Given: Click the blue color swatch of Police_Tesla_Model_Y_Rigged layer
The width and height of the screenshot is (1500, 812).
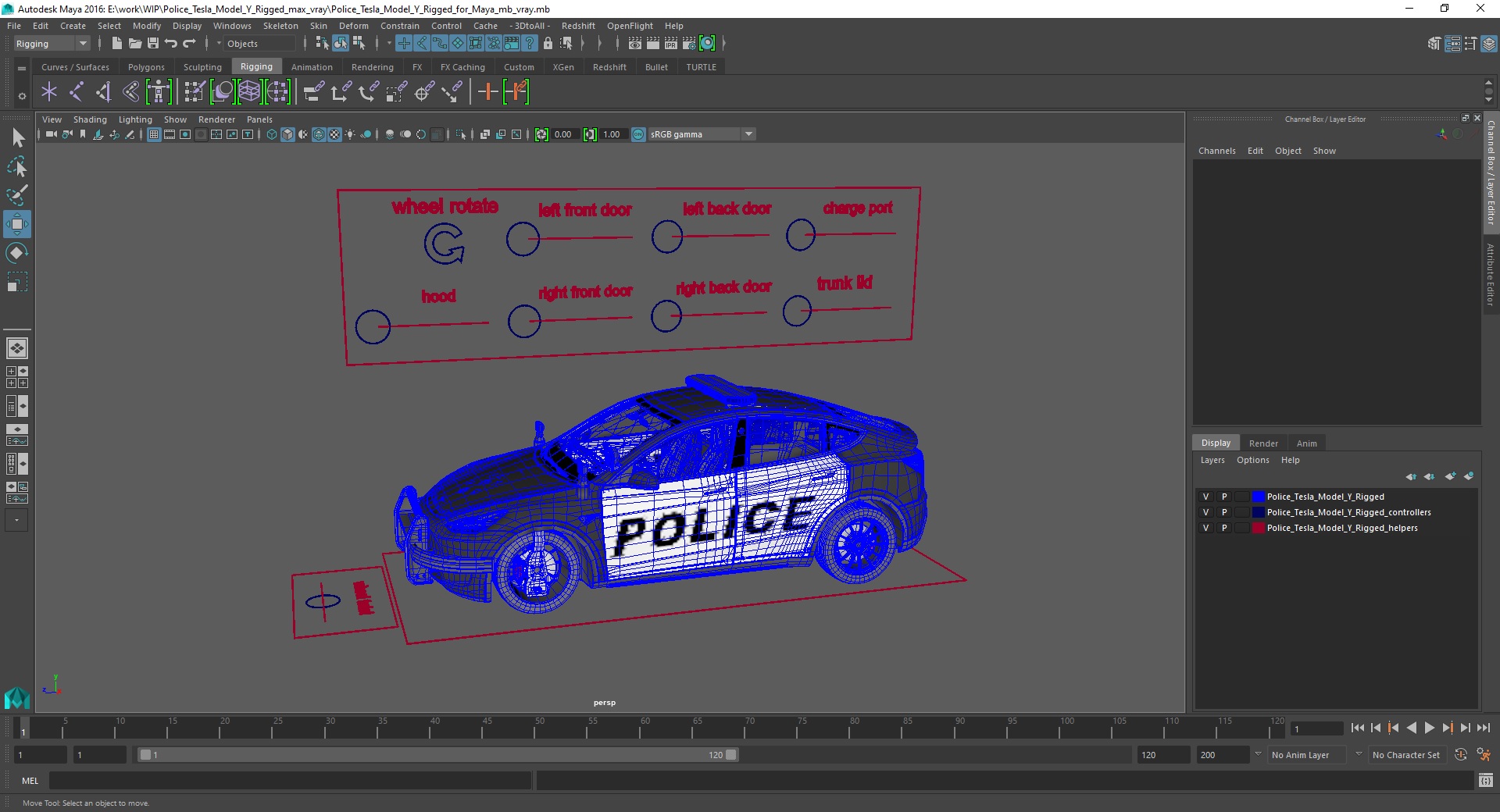Looking at the screenshot, I should click(x=1258, y=497).
